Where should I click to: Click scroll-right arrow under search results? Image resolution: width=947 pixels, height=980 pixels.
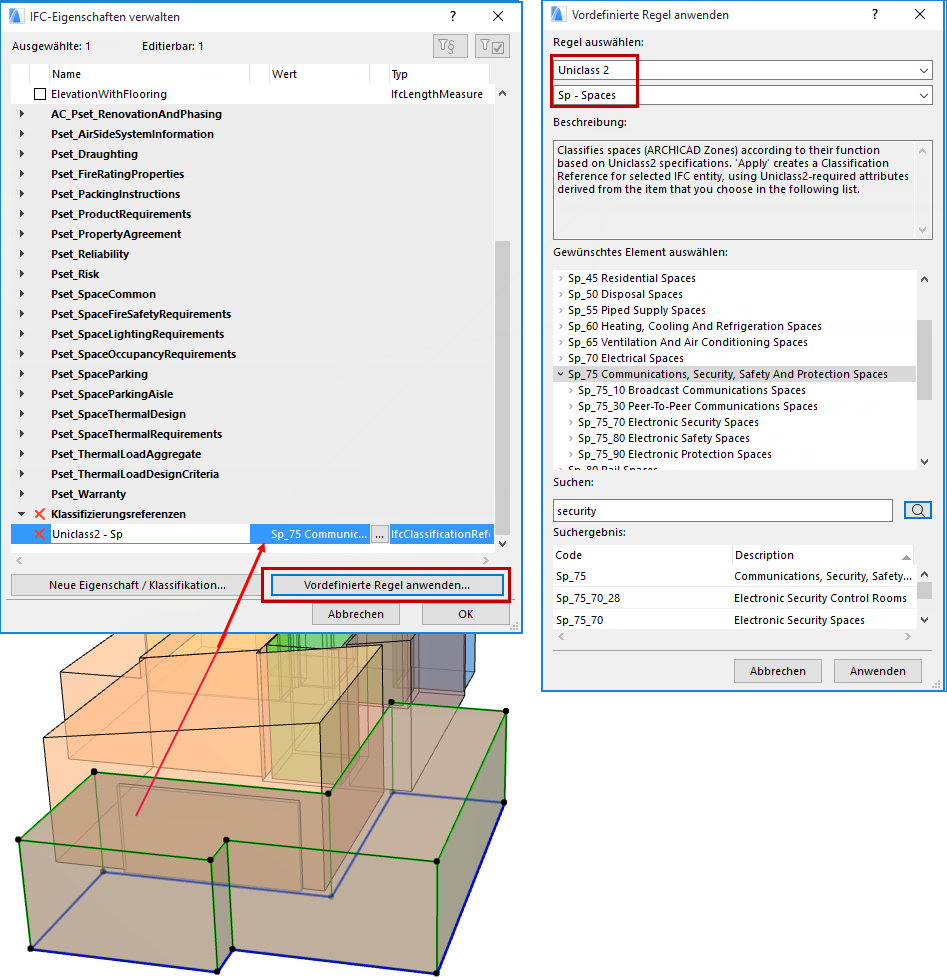pyautogui.click(x=908, y=636)
